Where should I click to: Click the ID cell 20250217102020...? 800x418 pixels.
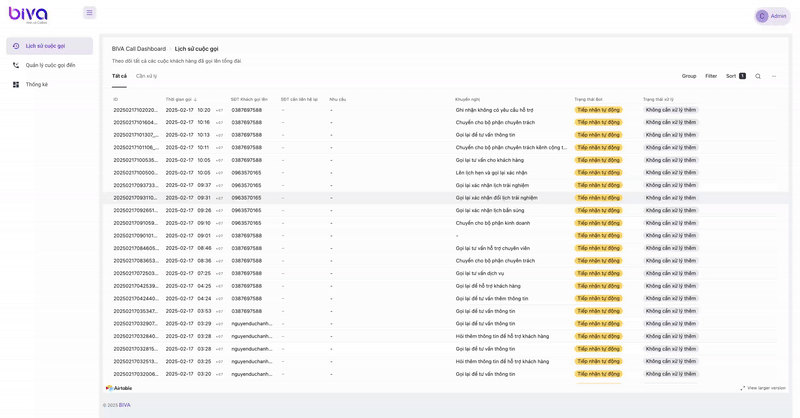pos(136,110)
